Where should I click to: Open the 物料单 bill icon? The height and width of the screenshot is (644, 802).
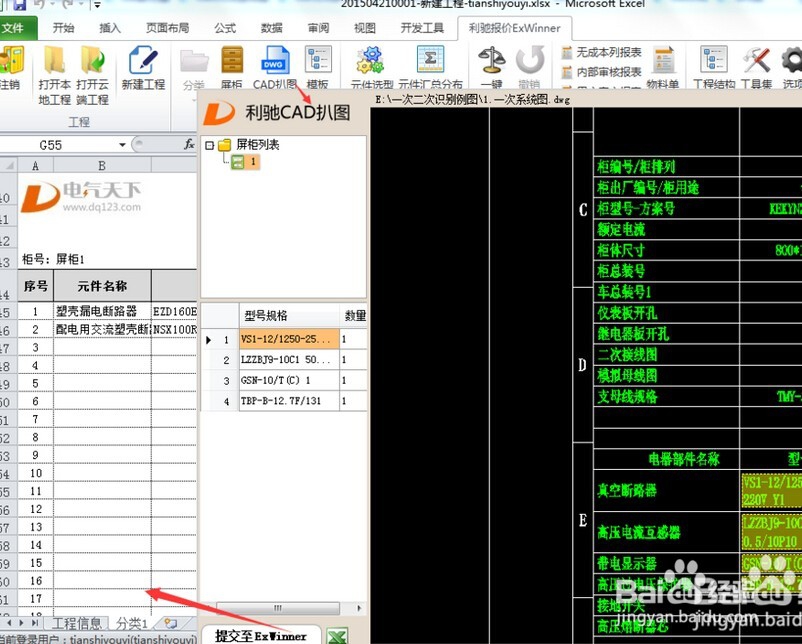(x=663, y=61)
